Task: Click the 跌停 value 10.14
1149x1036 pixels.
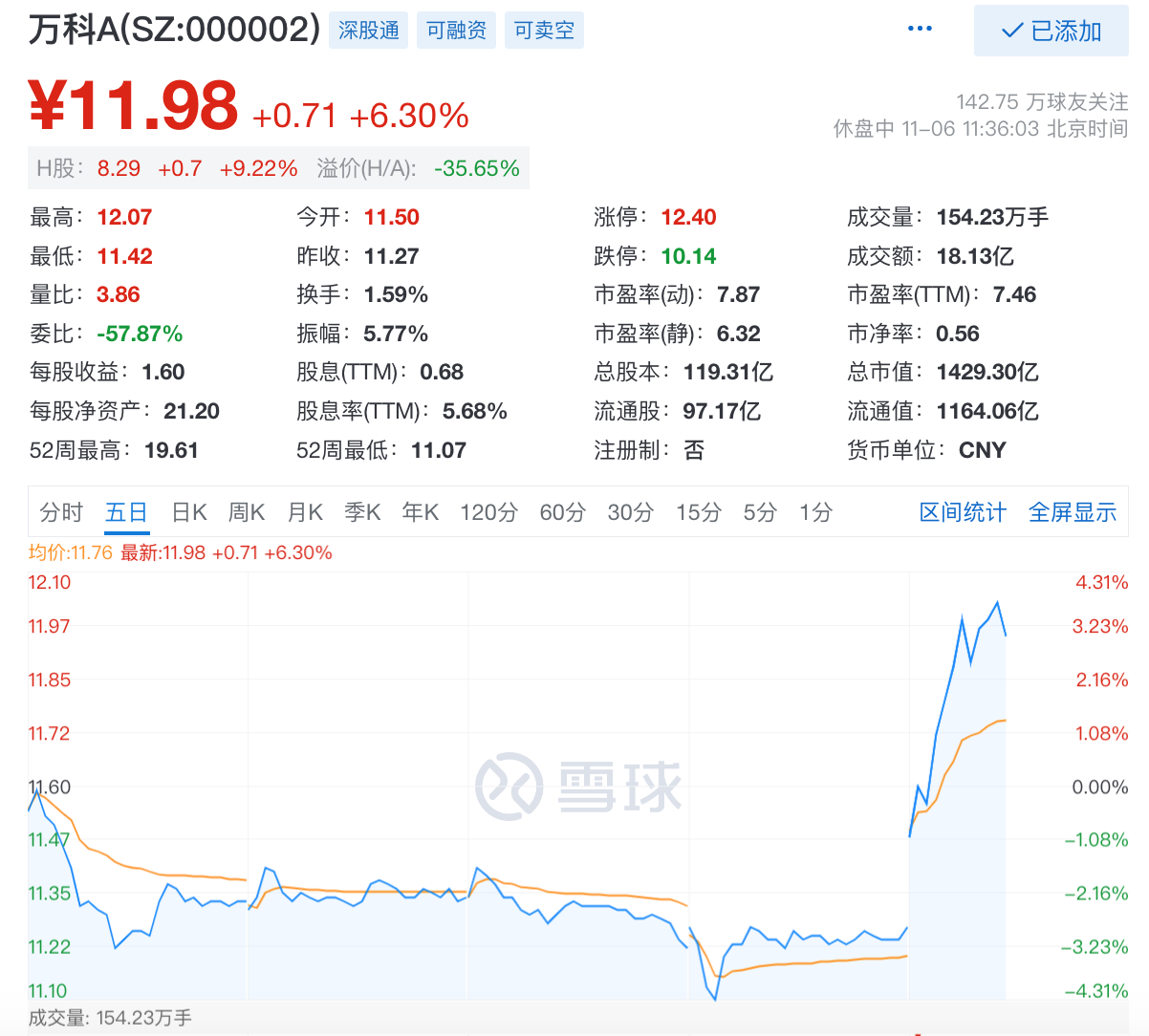Action: [688, 256]
